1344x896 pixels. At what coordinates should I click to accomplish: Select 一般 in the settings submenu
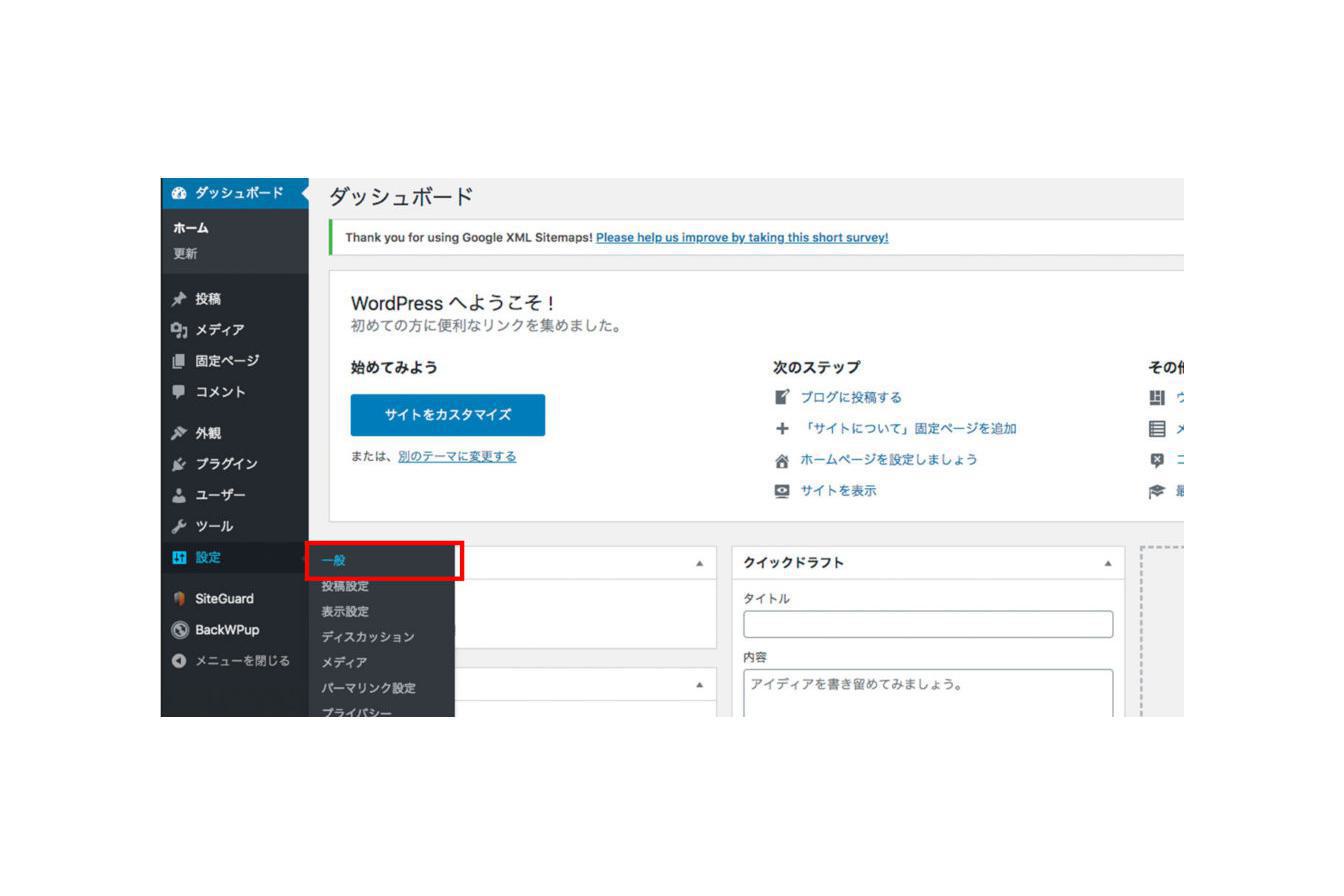click(334, 561)
